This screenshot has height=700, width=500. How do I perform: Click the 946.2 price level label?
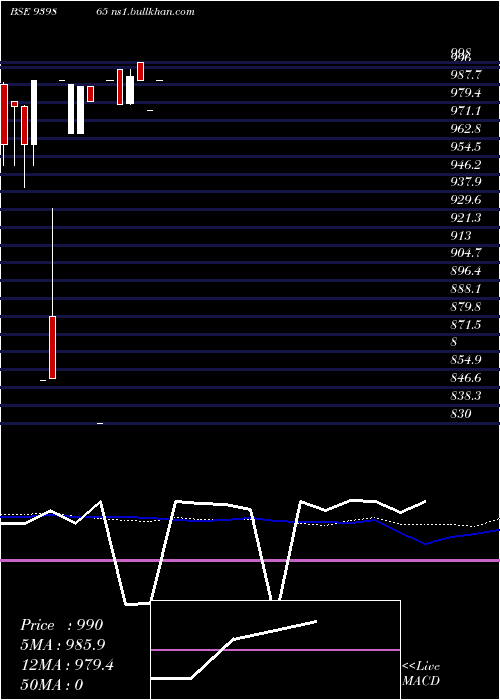pyautogui.click(x=466, y=165)
